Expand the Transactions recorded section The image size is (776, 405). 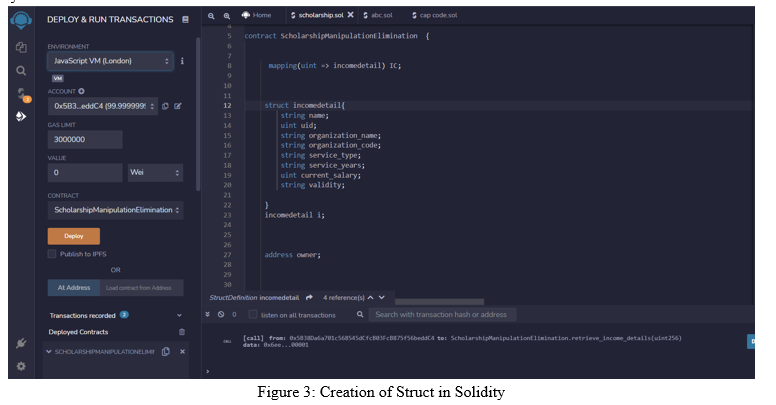pos(179,315)
